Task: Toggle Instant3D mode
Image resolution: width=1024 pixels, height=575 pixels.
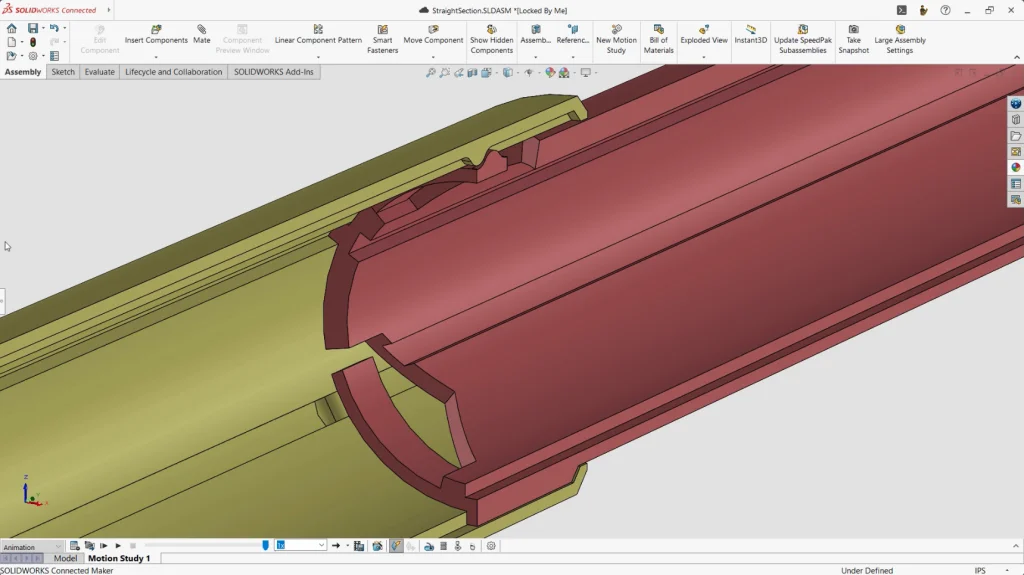Action: (x=751, y=30)
